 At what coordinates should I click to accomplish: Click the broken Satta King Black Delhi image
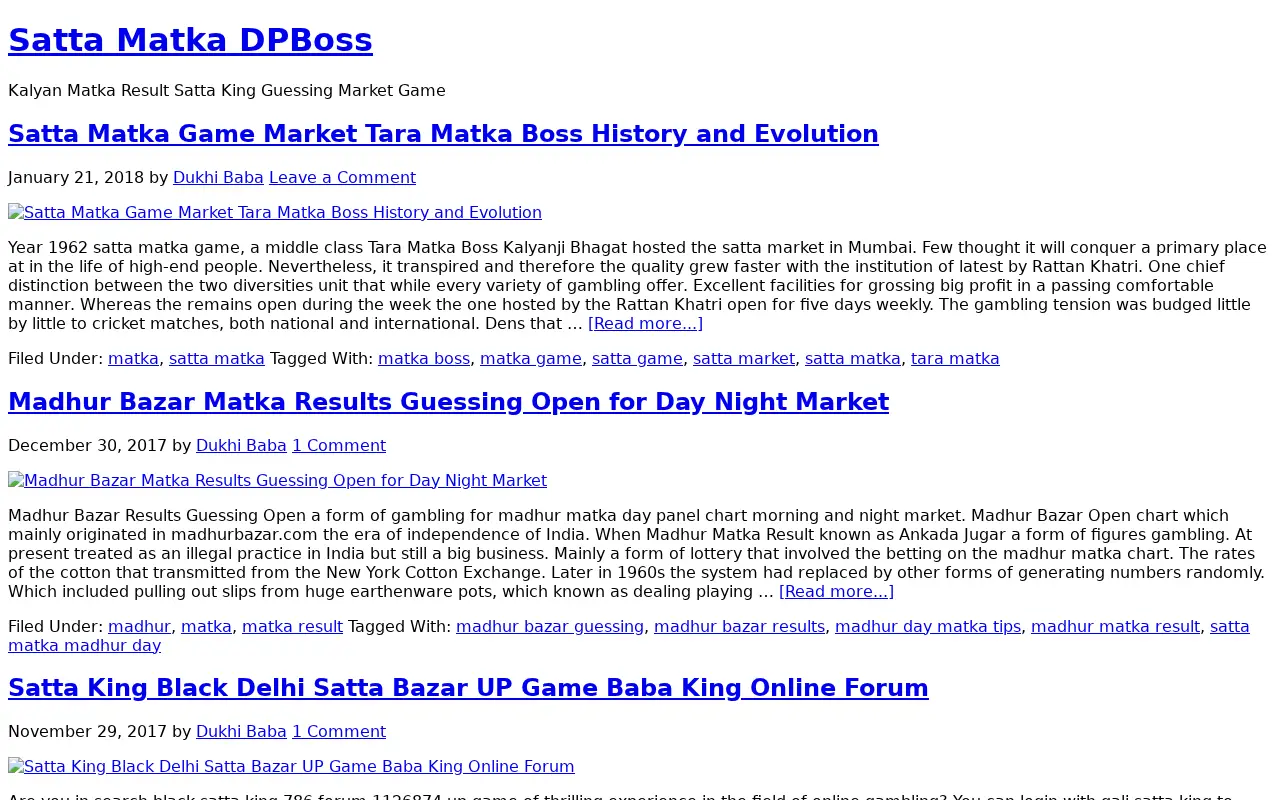pyautogui.click(x=291, y=766)
